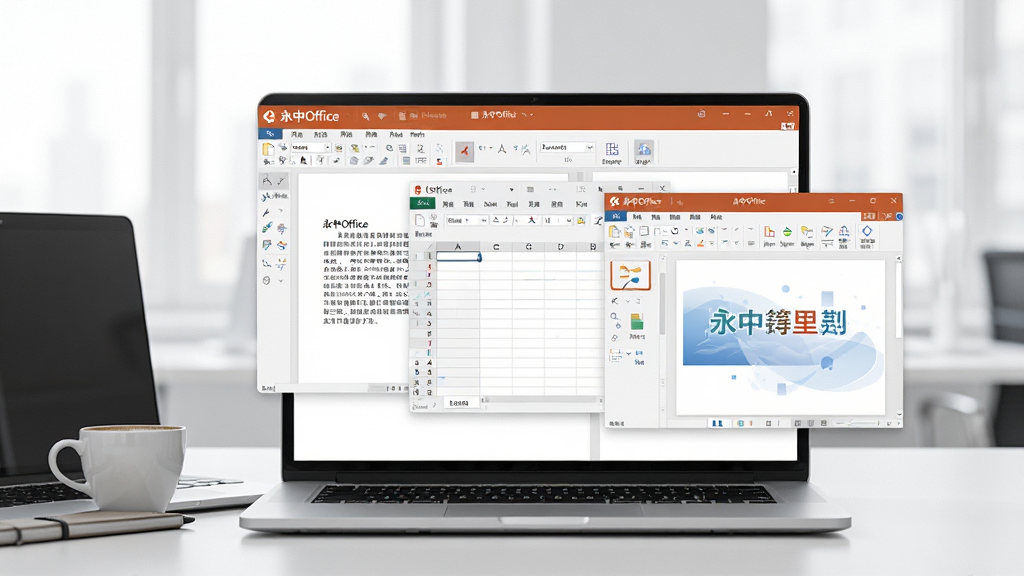Click the highlighted red letter button in the word processor toolbar

click(x=464, y=151)
